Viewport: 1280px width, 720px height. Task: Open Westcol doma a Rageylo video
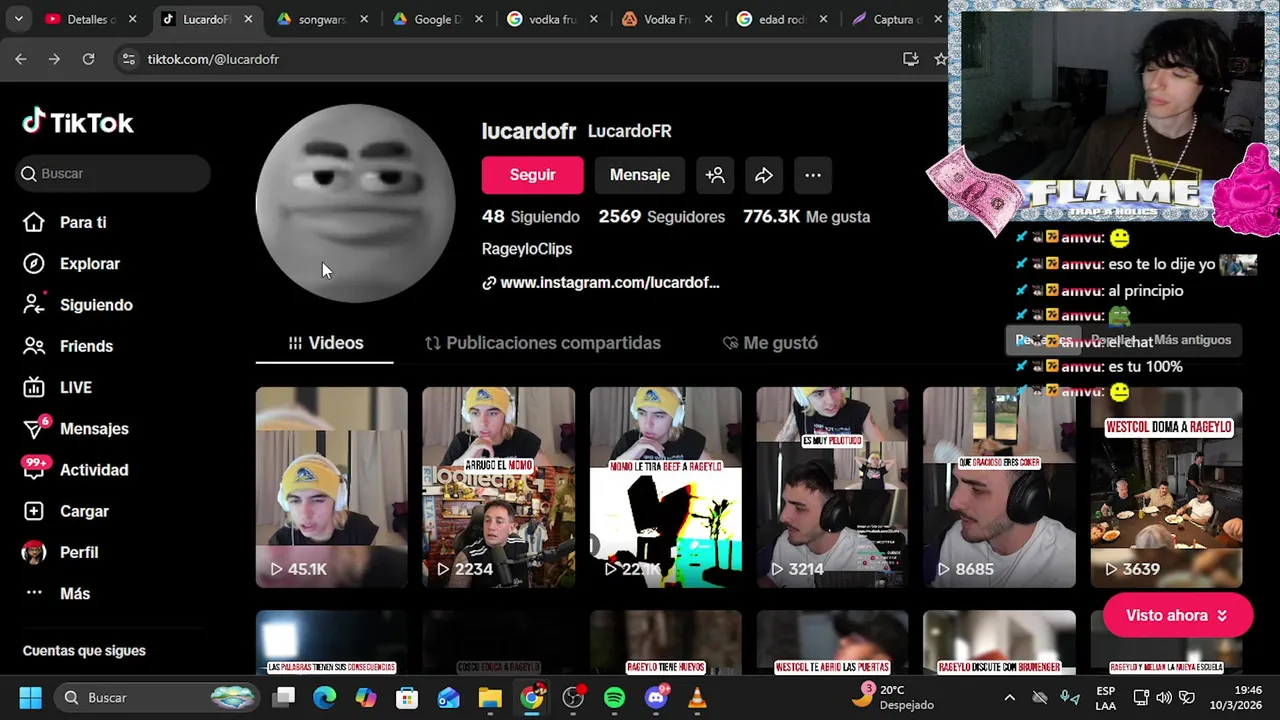[1166, 487]
